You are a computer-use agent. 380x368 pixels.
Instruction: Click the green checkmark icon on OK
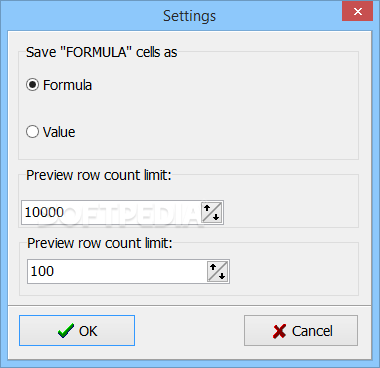(x=66, y=331)
